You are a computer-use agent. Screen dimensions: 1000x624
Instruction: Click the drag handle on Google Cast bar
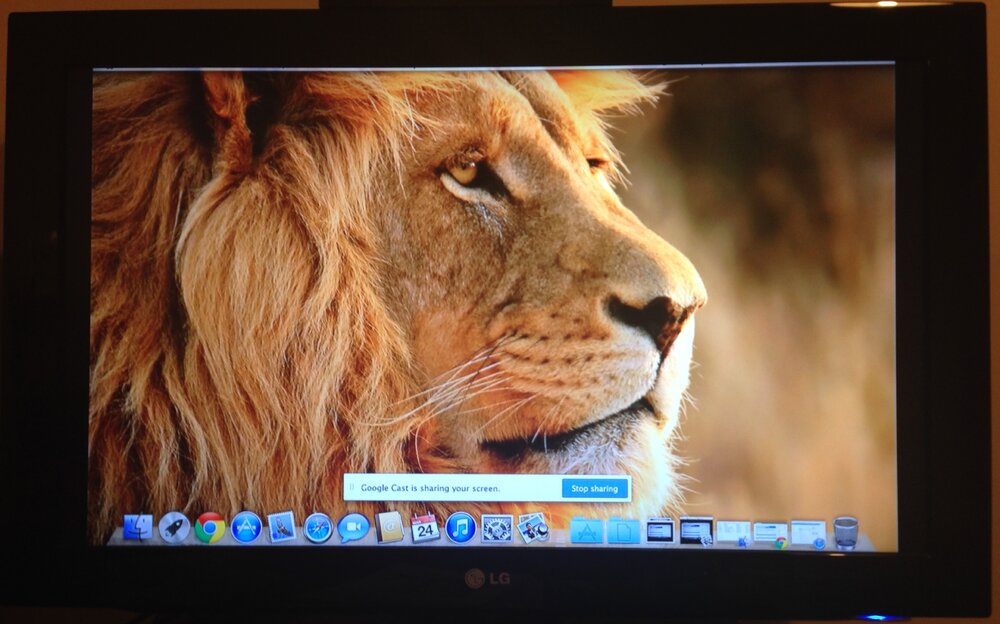(351, 487)
